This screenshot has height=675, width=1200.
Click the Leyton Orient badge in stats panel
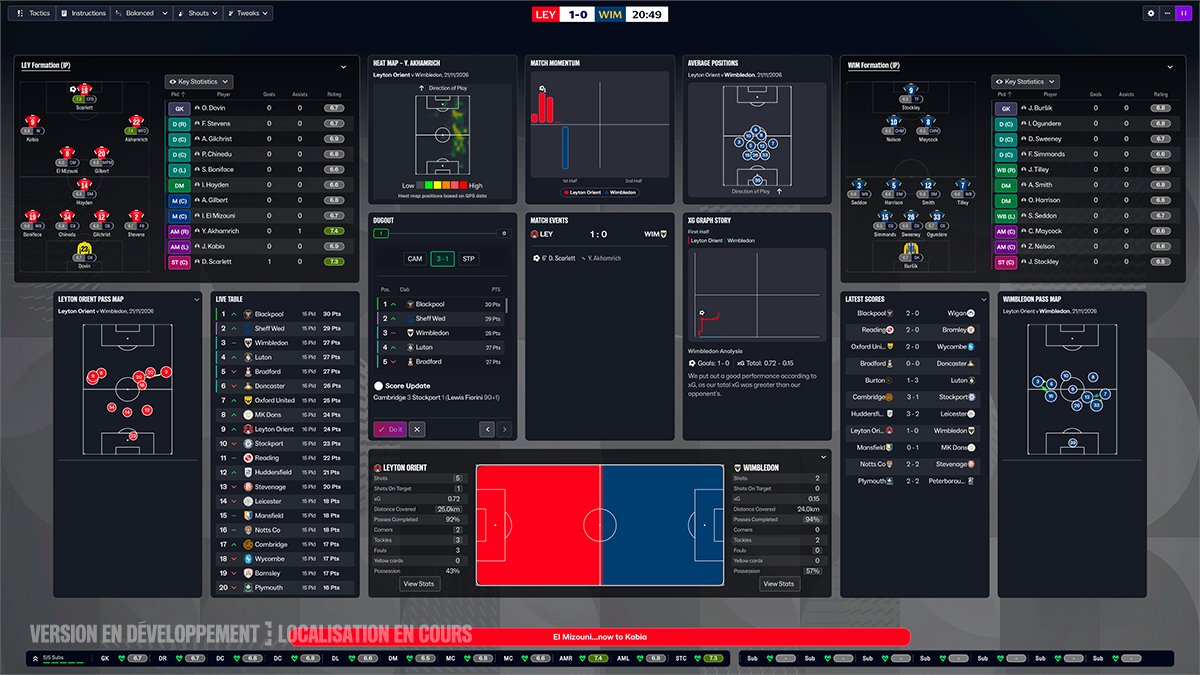pos(378,467)
